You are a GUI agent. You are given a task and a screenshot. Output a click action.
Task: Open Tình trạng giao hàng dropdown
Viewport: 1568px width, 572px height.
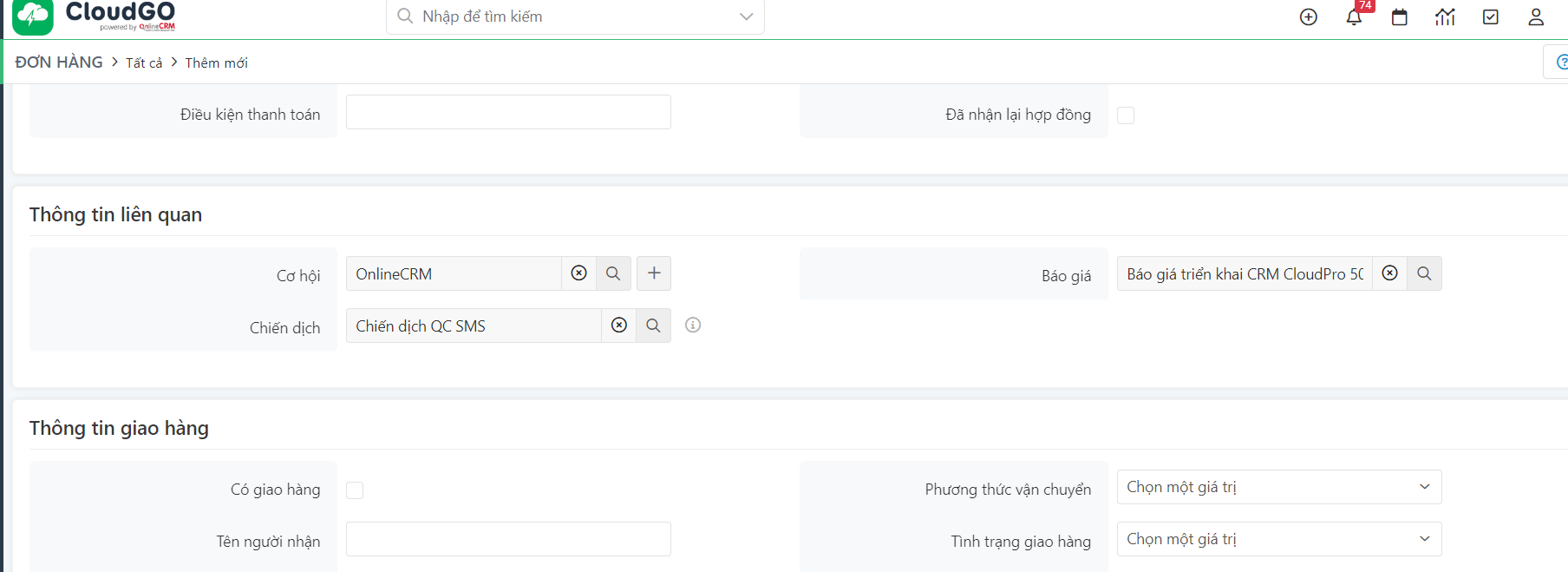point(1279,539)
